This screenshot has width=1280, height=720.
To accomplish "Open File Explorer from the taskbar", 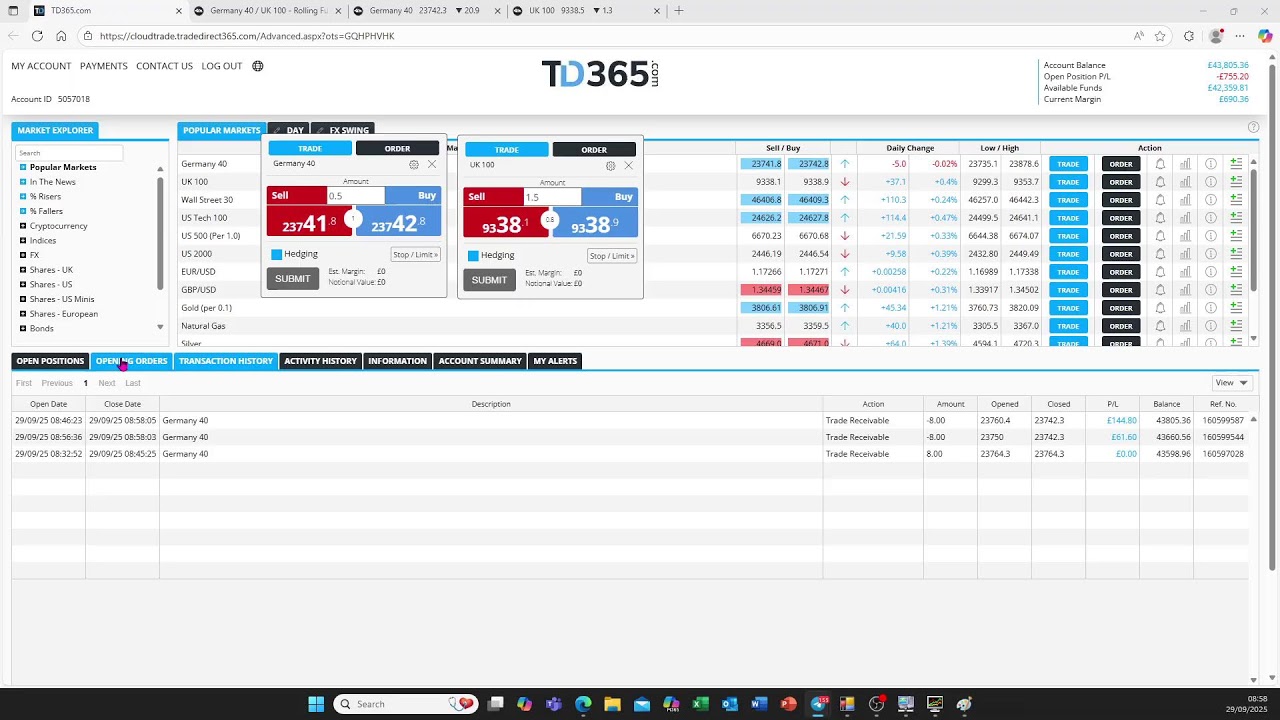I will click(x=612, y=704).
